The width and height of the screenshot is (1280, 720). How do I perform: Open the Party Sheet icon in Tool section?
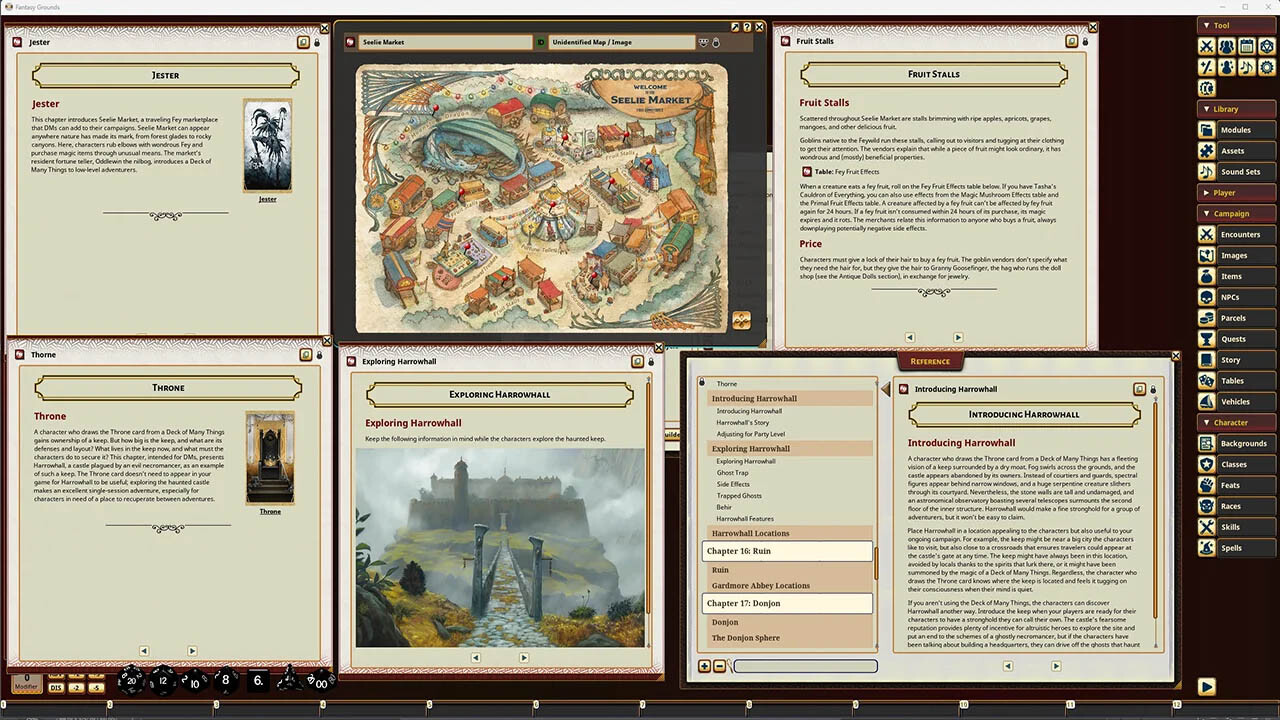click(1227, 46)
